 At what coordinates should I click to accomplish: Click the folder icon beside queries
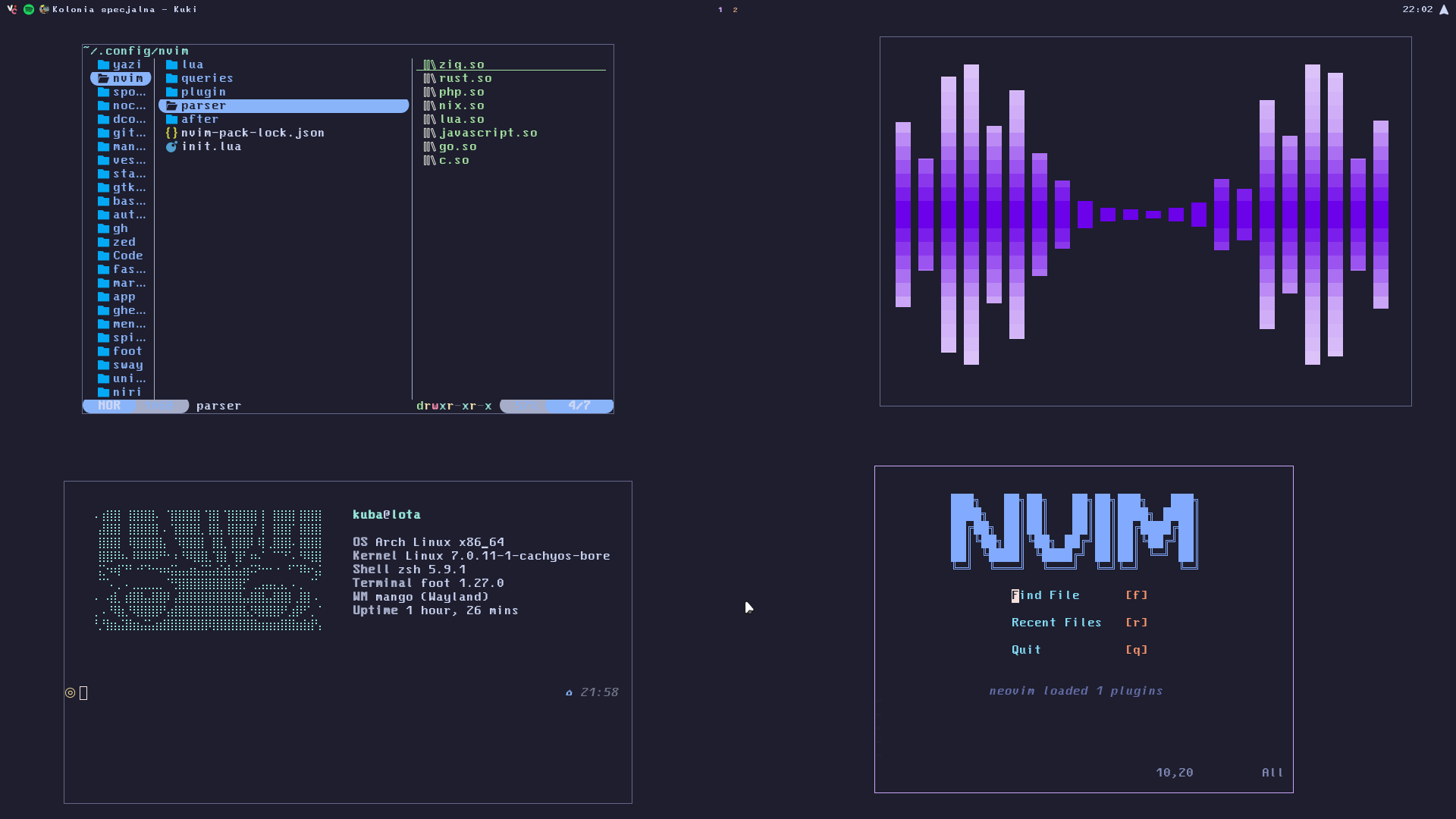click(x=171, y=78)
